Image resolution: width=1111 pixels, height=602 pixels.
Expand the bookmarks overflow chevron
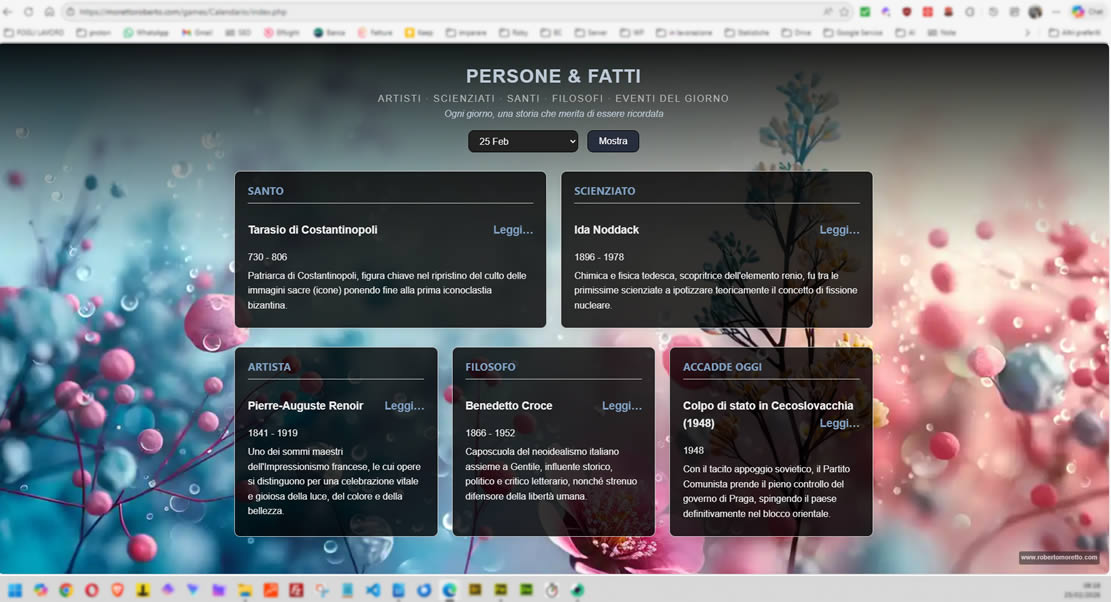pos(1027,33)
